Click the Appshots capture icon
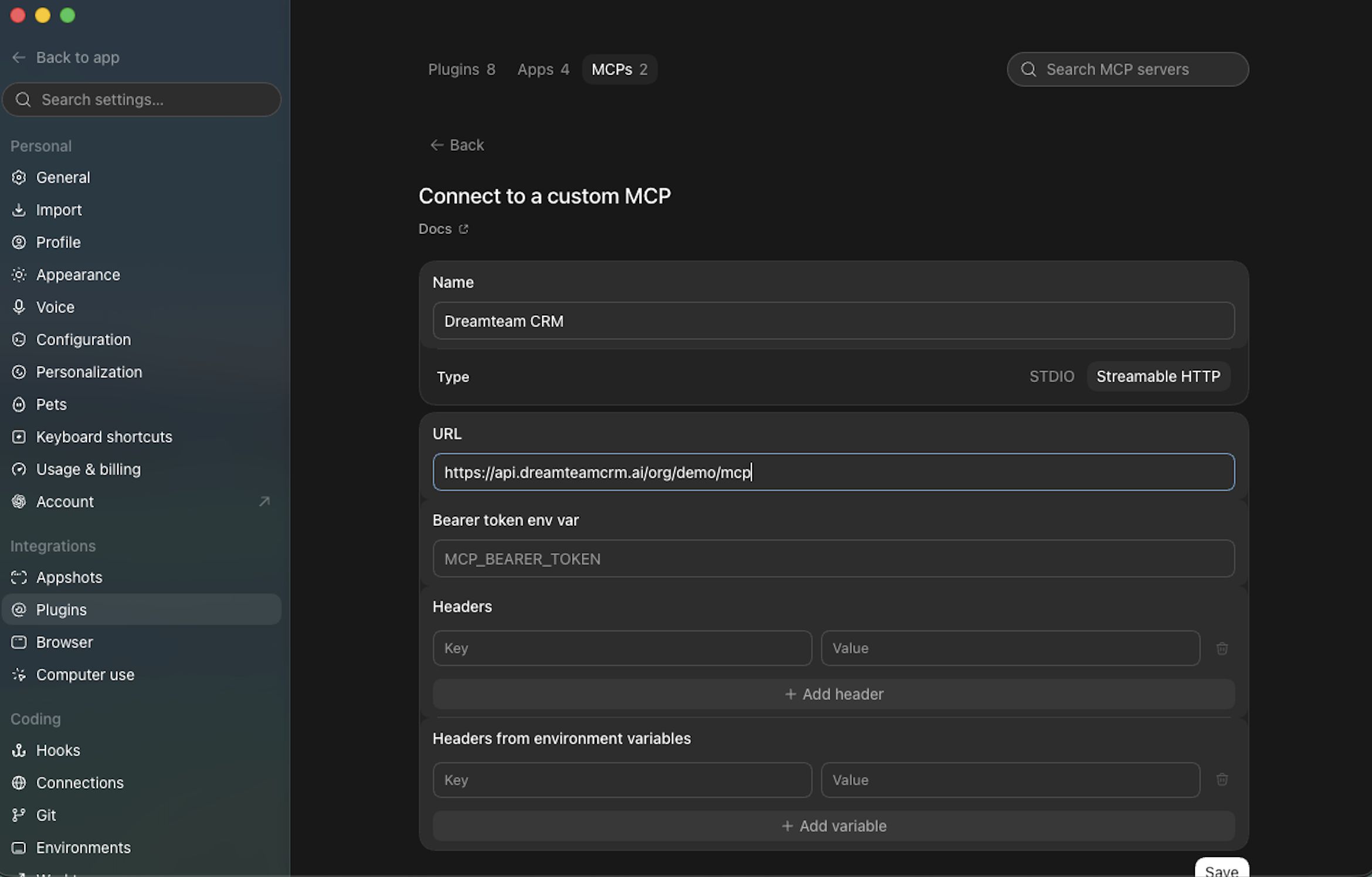1372x877 pixels. tap(19, 577)
